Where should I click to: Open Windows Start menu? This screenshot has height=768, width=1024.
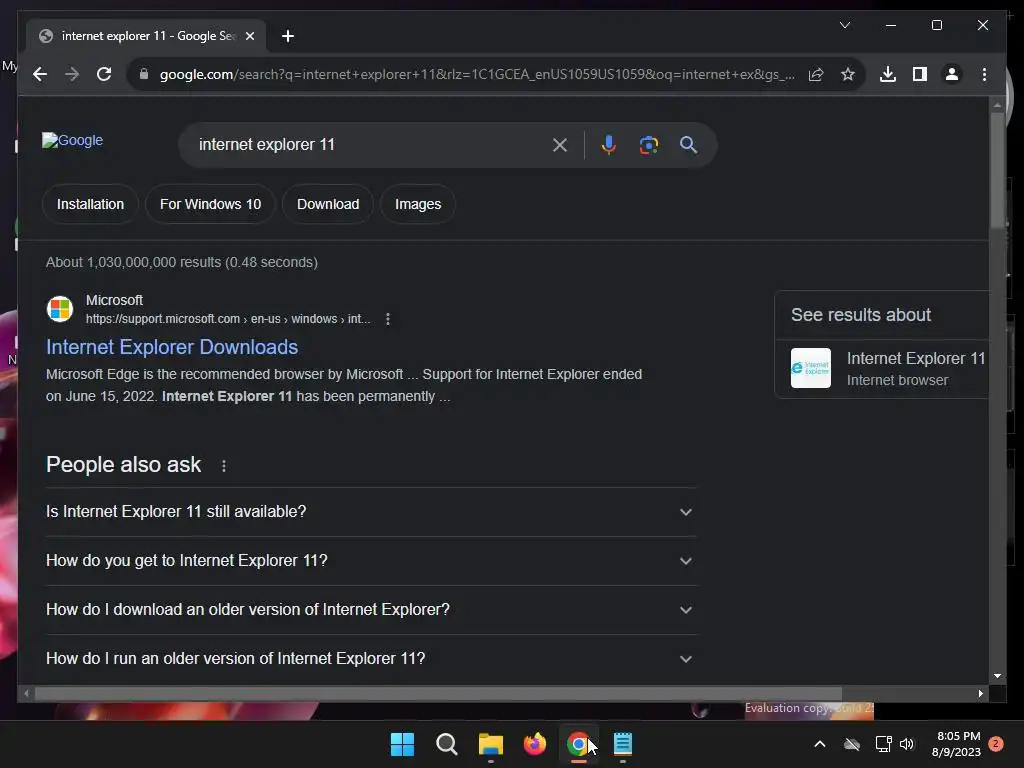coord(402,744)
